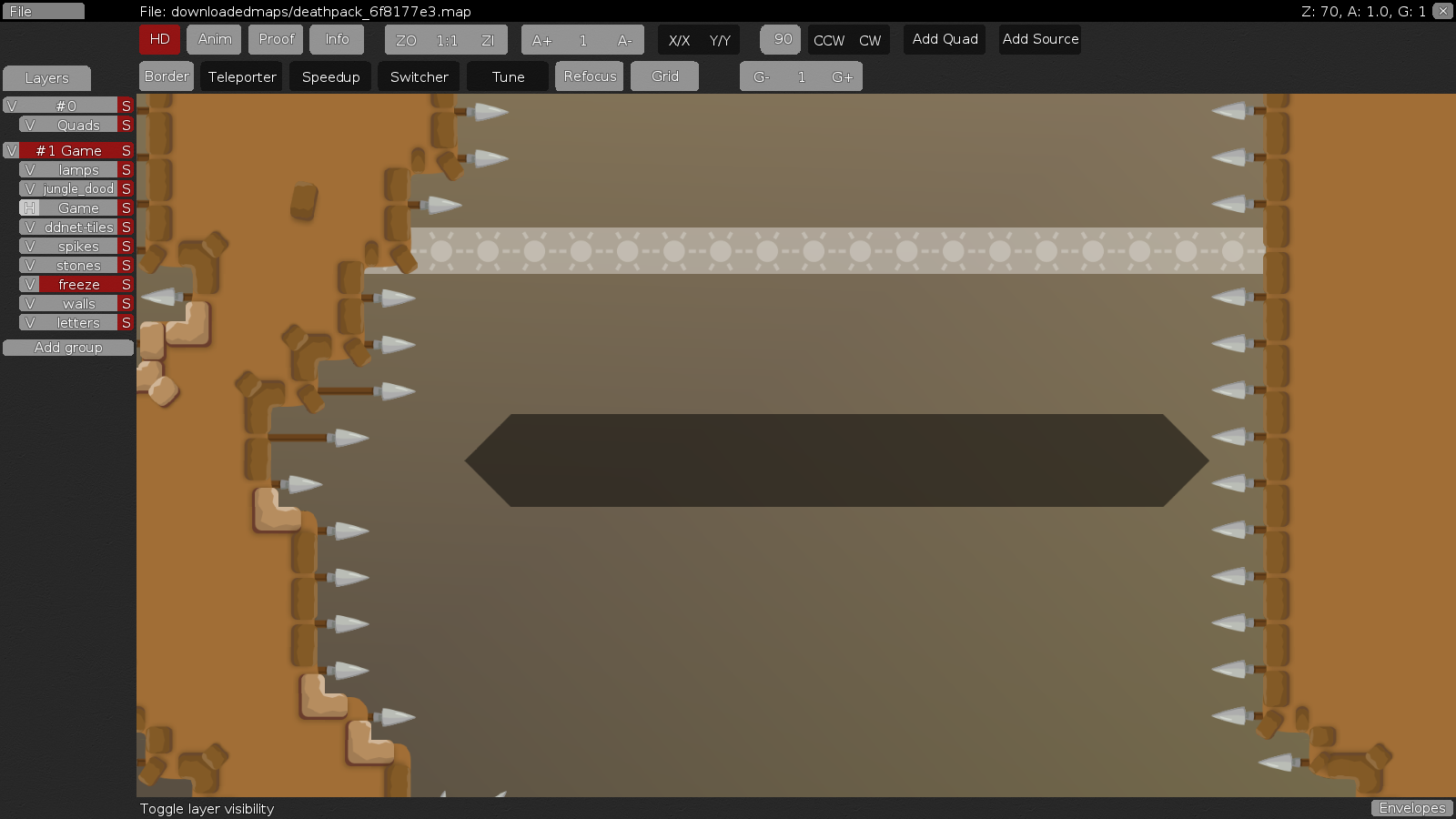This screenshot has width=1456, height=819.
Task: Refocus the view on the map
Action: click(589, 76)
